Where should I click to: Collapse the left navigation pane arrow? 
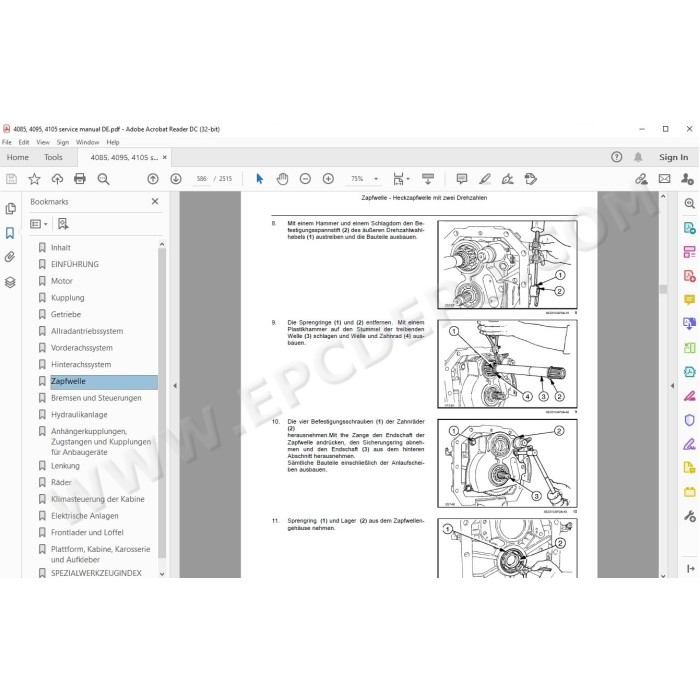pyautogui.click(x=175, y=385)
